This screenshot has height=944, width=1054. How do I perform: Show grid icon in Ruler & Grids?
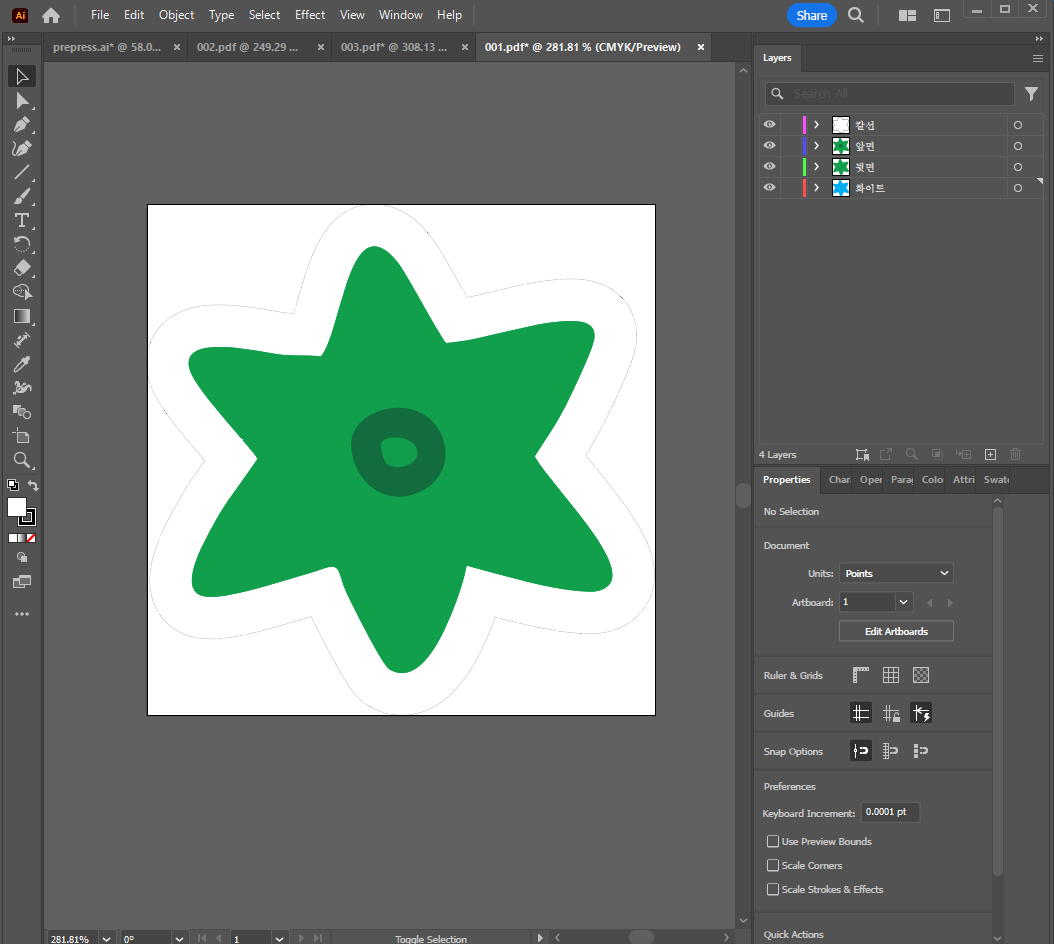point(891,675)
